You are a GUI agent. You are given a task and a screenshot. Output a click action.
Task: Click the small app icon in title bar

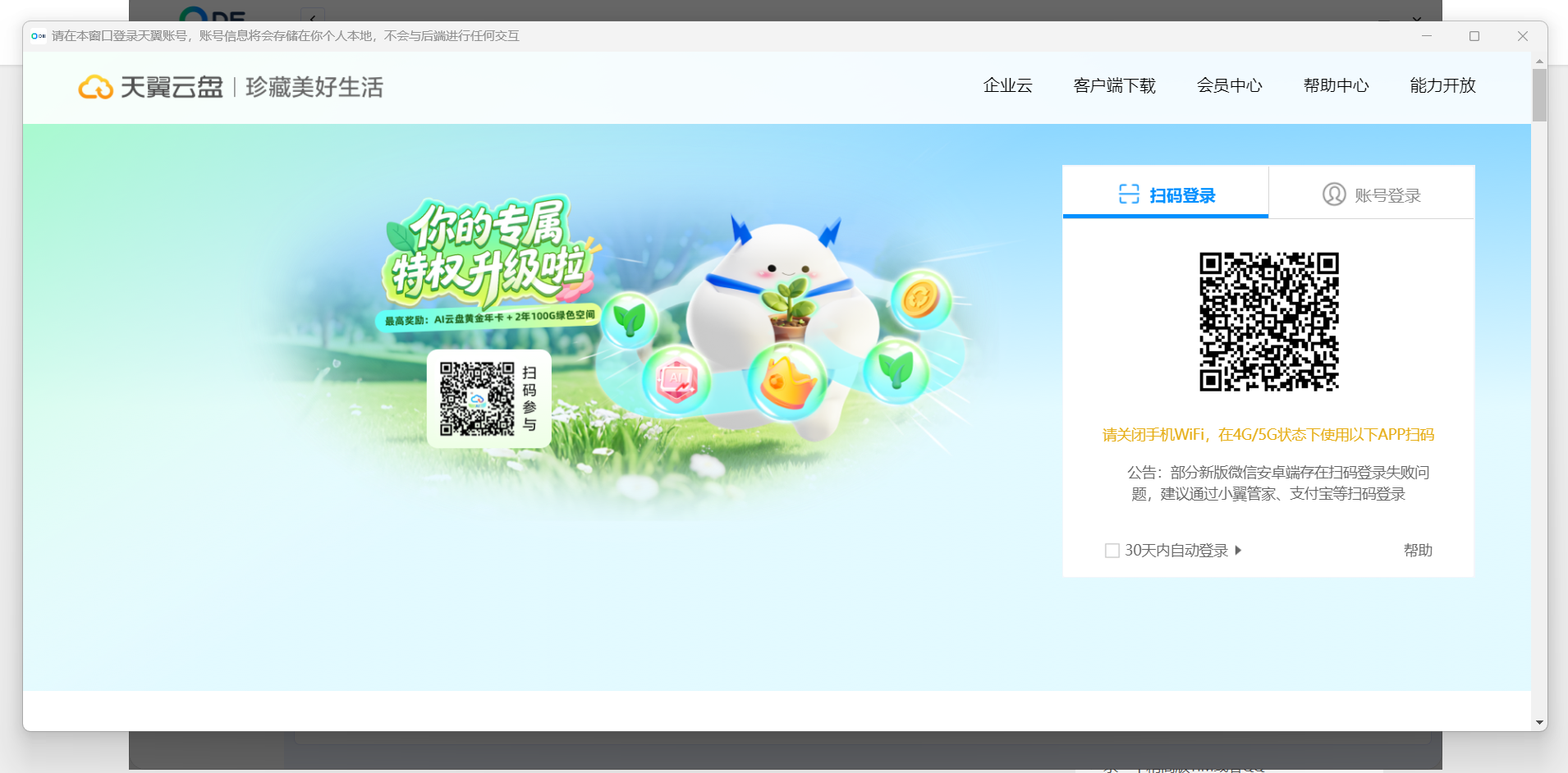coord(38,36)
